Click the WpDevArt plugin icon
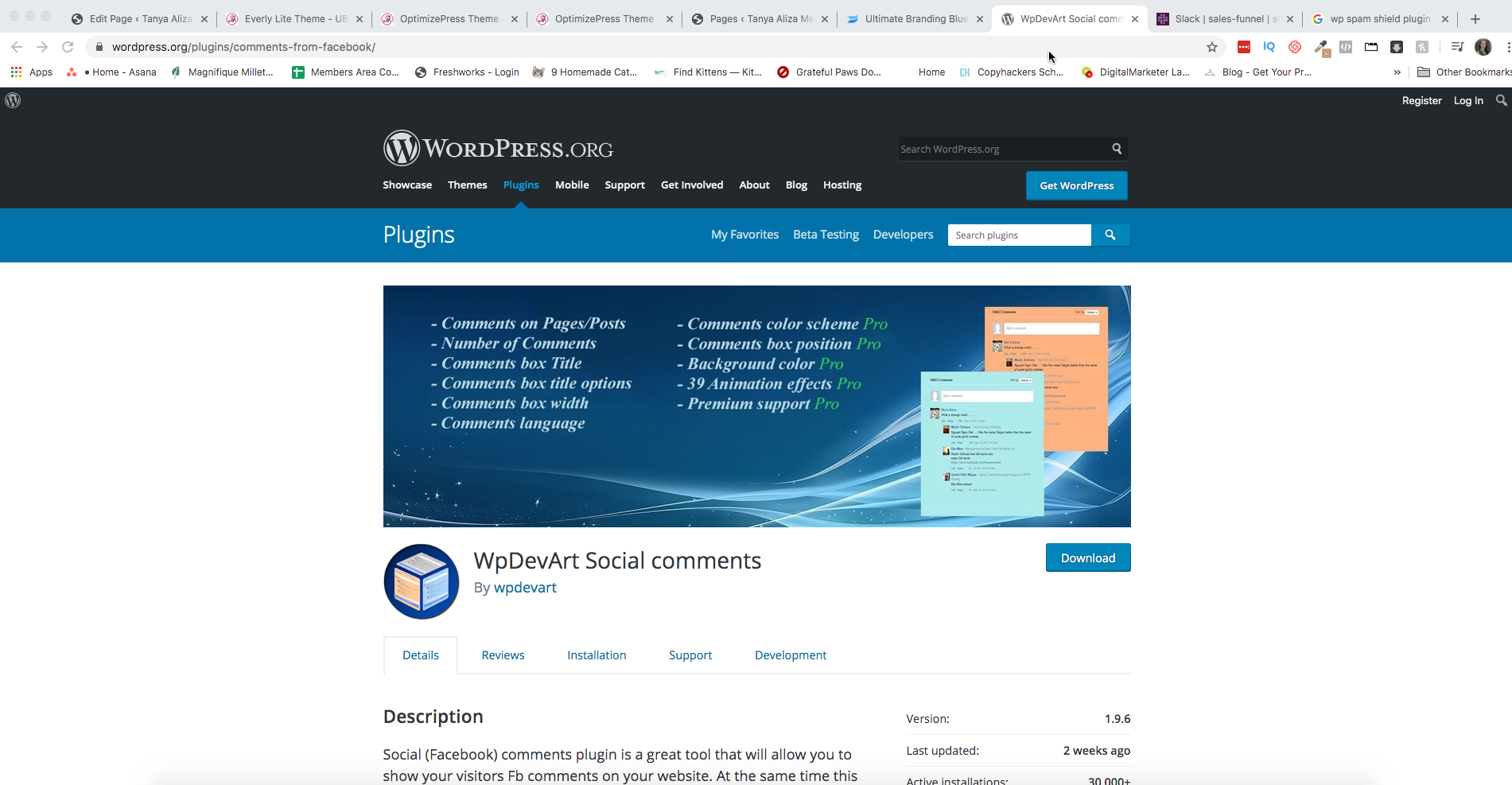1512x785 pixels. point(422,581)
